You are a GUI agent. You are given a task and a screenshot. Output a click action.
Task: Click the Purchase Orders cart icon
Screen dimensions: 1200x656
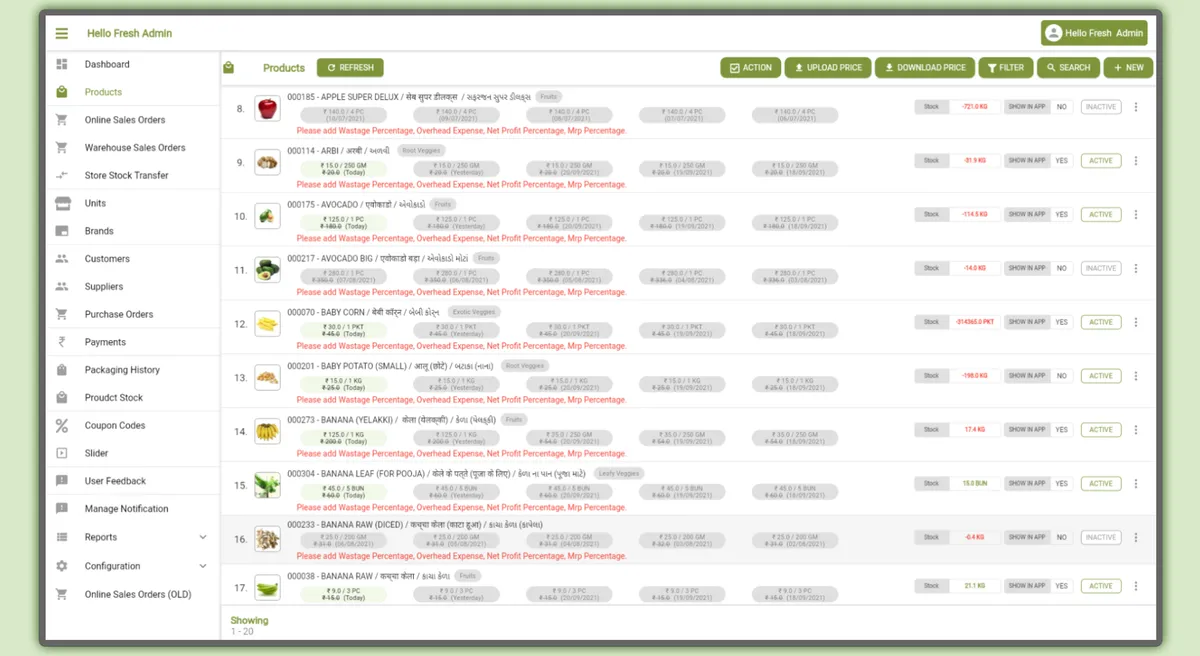click(x=62, y=314)
